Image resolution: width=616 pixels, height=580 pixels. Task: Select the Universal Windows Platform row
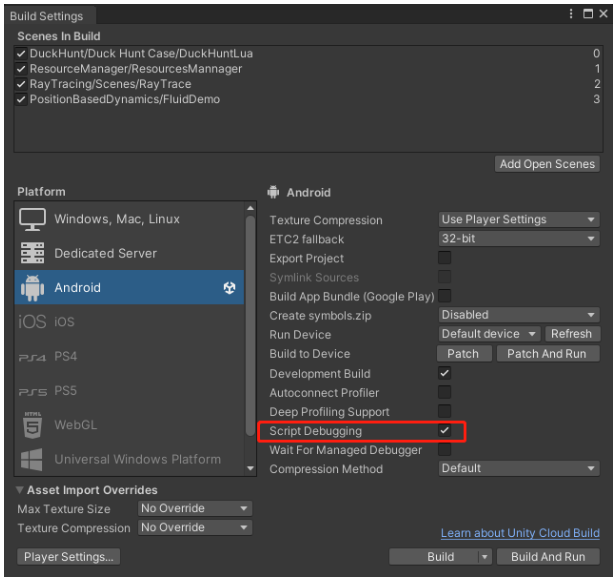pyautogui.click(x=129, y=459)
